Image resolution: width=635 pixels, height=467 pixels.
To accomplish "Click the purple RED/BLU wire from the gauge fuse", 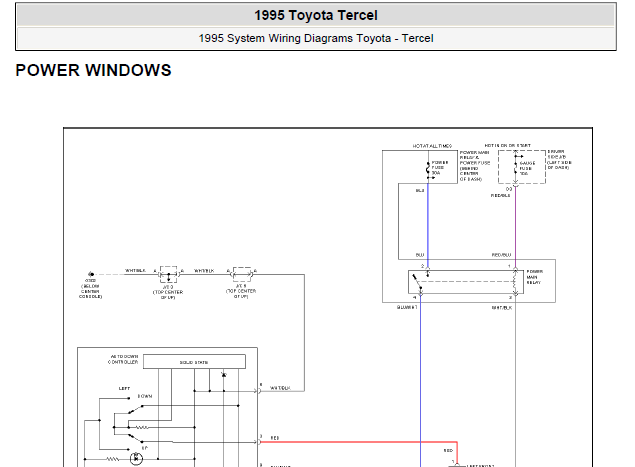I will 516,227.
